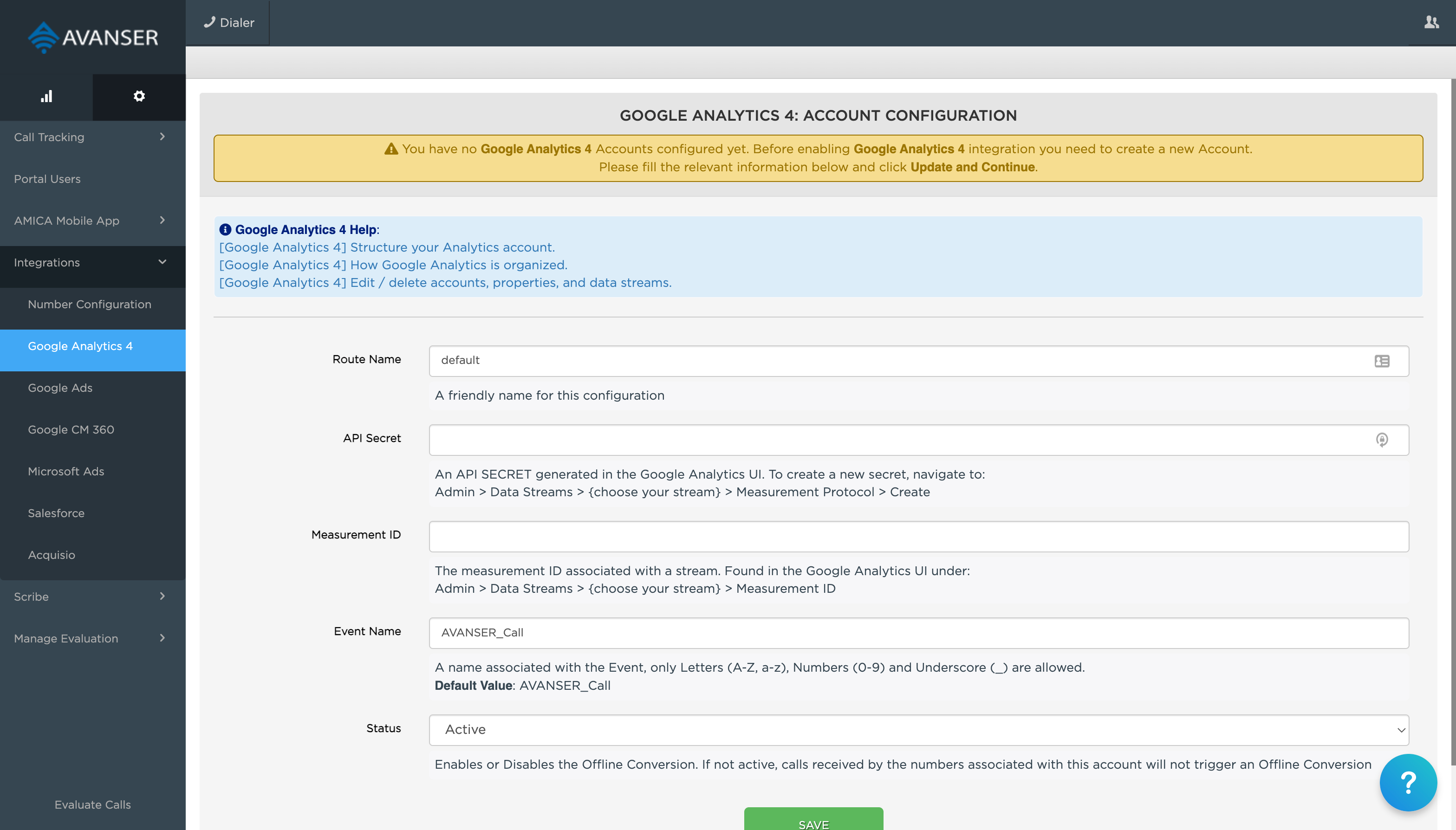This screenshot has width=1456, height=830.
Task: Click the Dialer phone icon
Action: click(x=210, y=22)
